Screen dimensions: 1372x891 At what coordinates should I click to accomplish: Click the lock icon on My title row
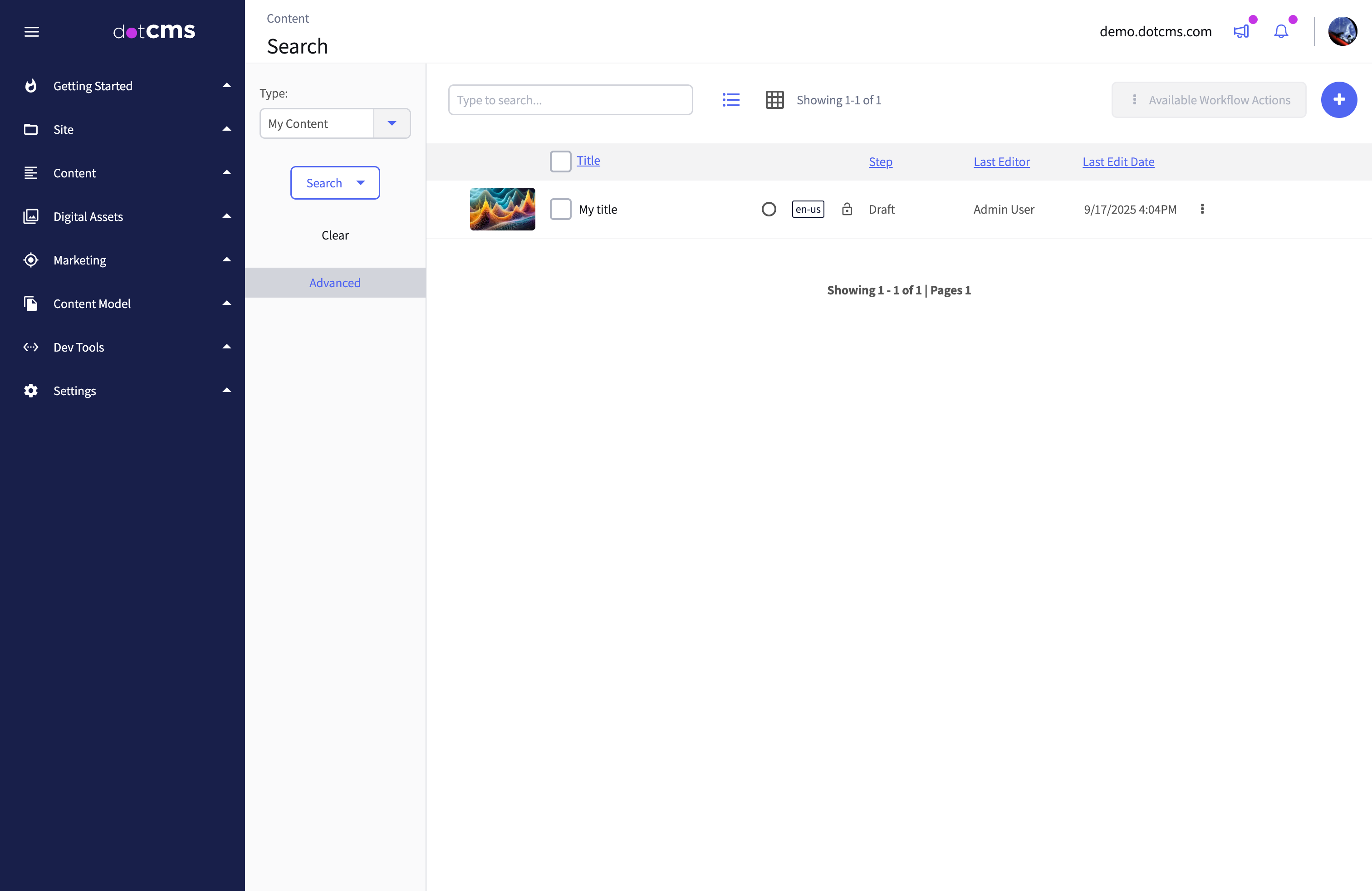847,209
